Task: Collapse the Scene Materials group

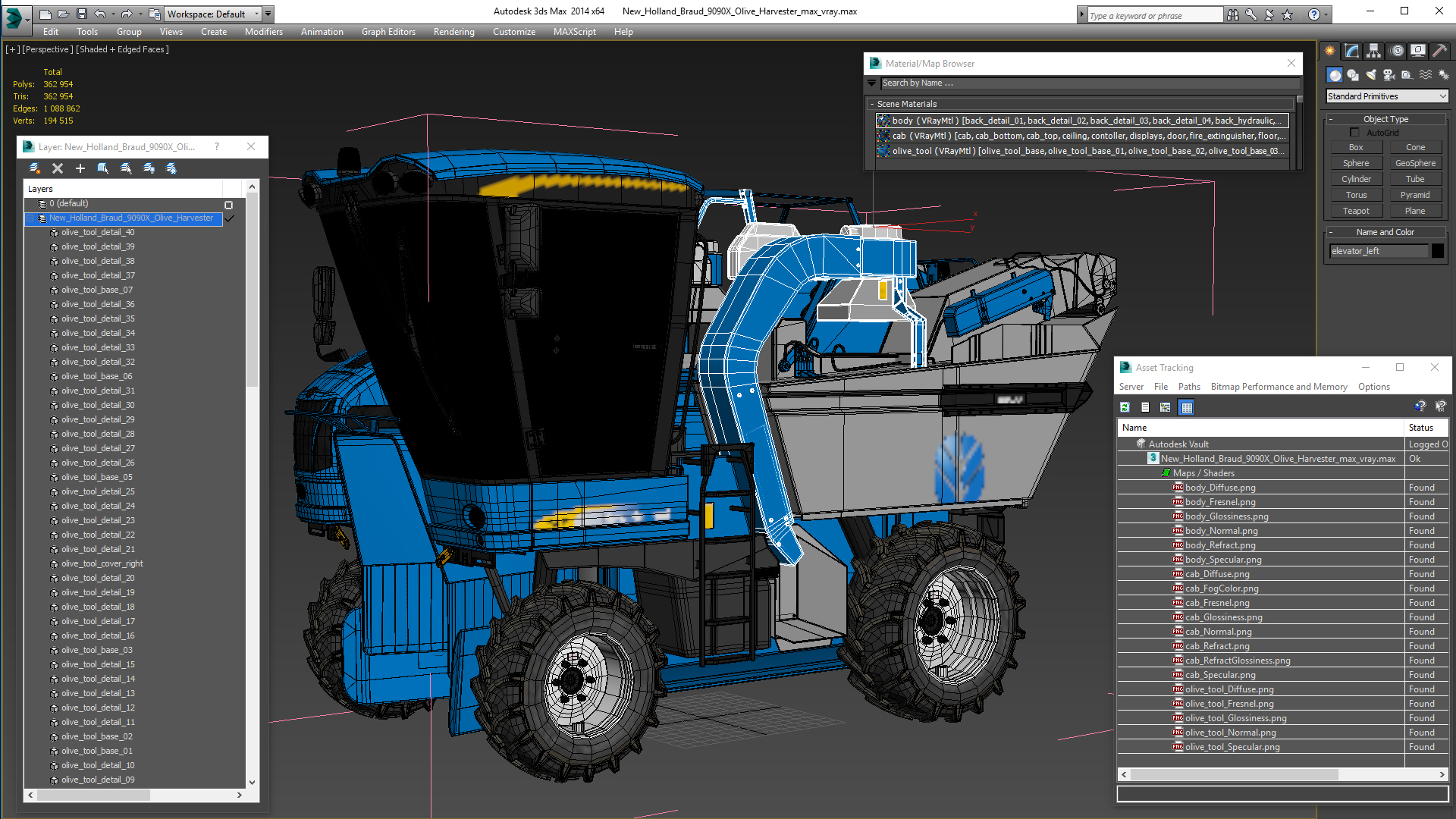Action: pos(872,104)
